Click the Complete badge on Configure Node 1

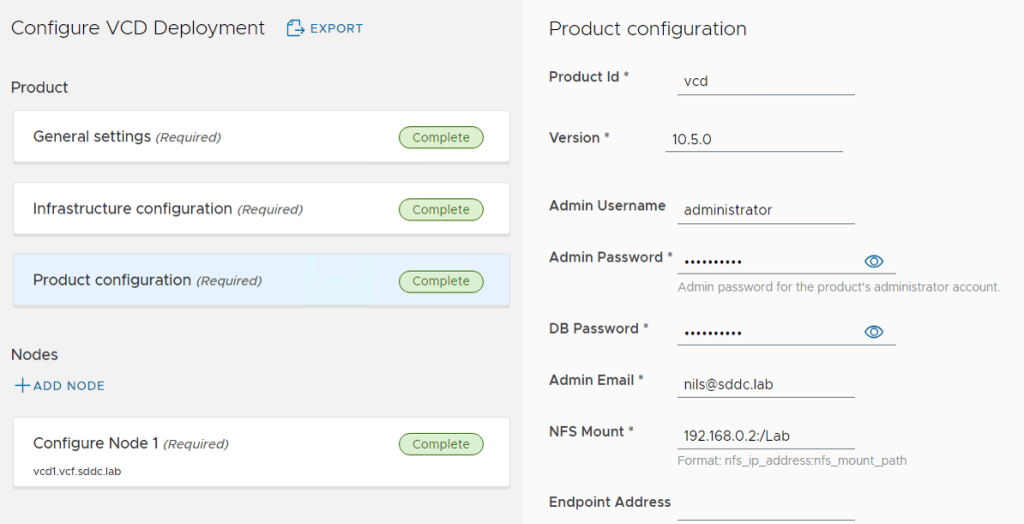click(x=440, y=444)
